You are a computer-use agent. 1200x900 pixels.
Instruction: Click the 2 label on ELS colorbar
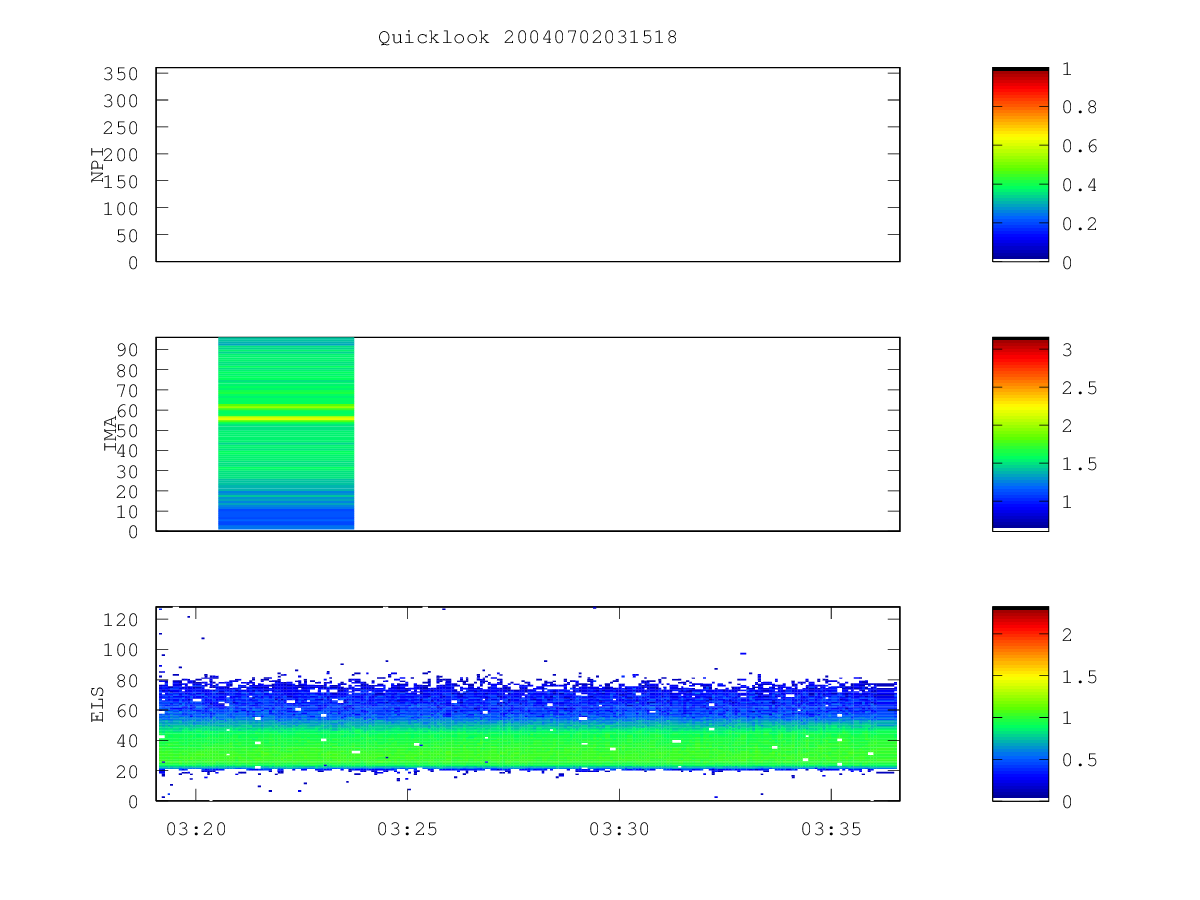(x=1067, y=634)
